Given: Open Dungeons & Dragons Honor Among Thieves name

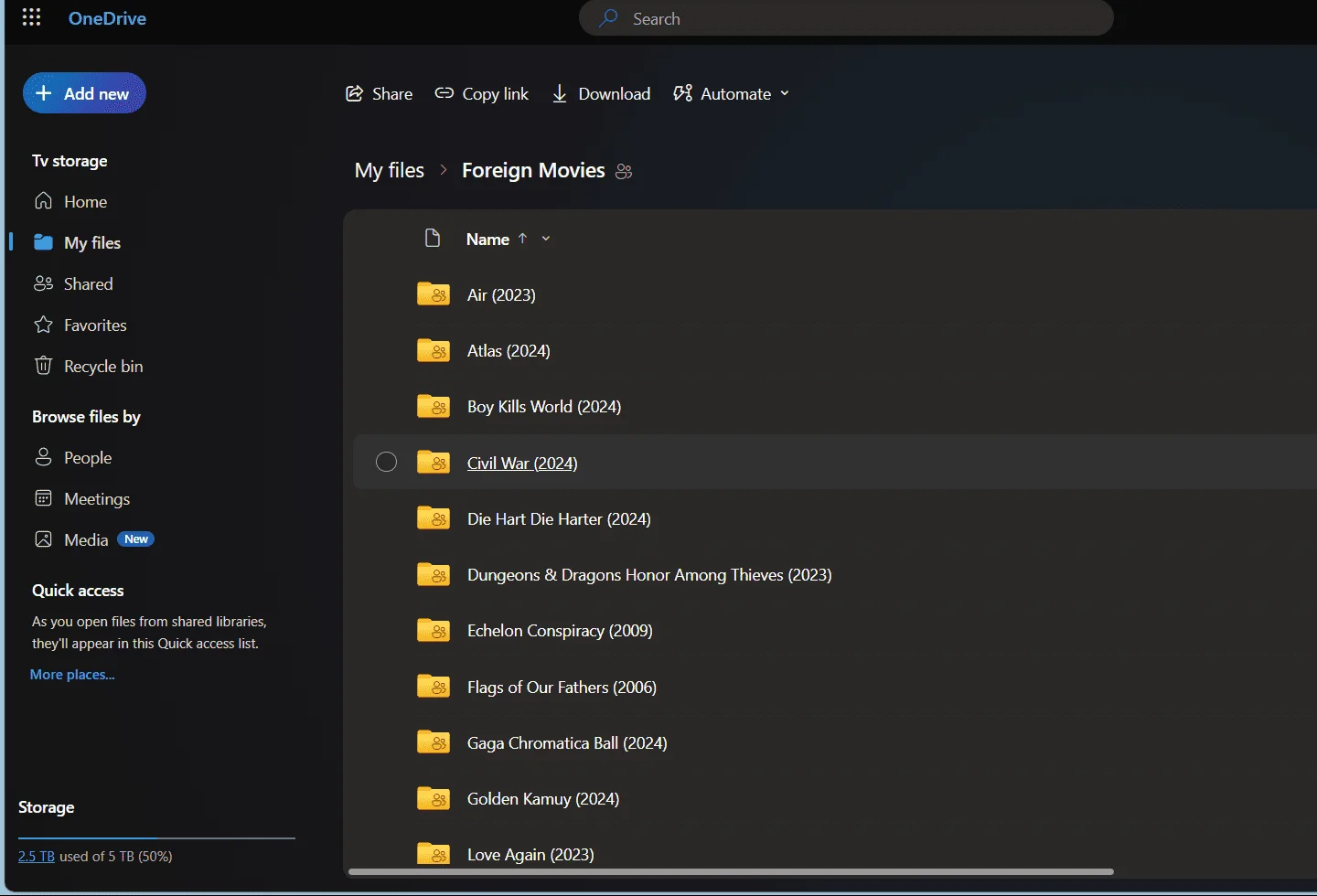Looking at the screenshot, I should [x=649, y=575].
